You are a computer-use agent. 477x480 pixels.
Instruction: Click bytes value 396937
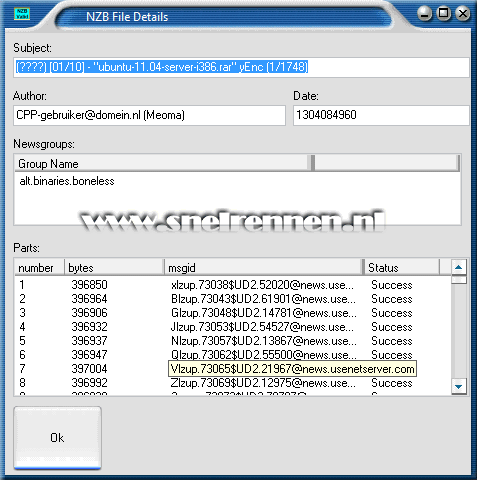pyautogui.click(x=89, y=341)
